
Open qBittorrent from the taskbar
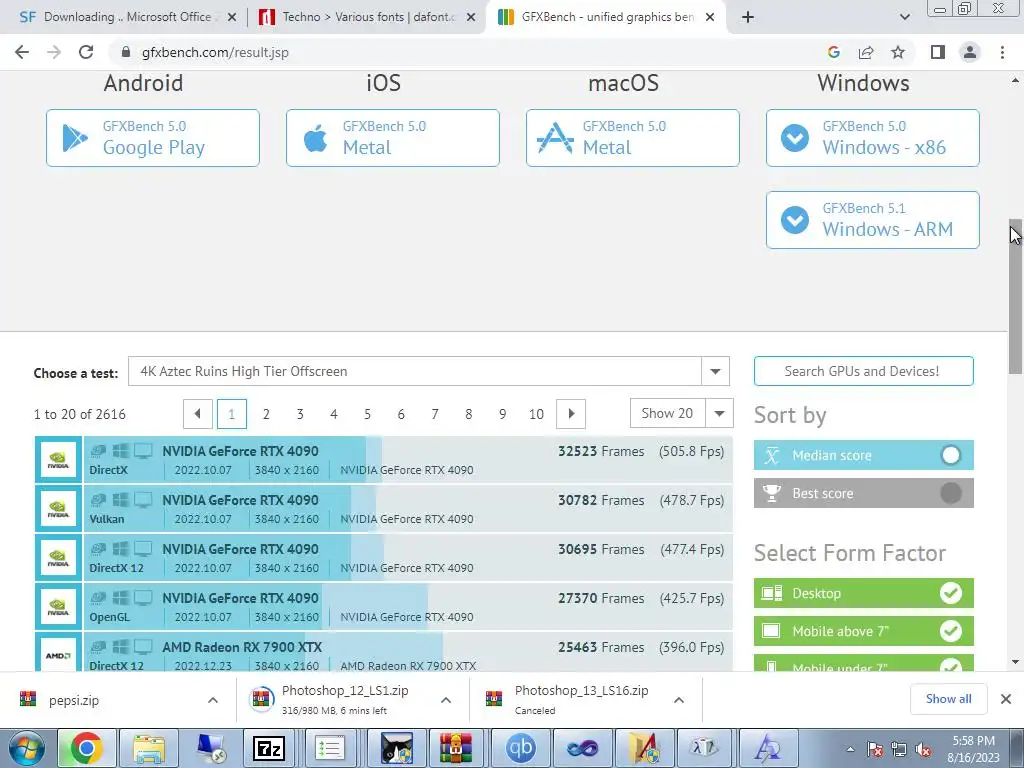520,748
